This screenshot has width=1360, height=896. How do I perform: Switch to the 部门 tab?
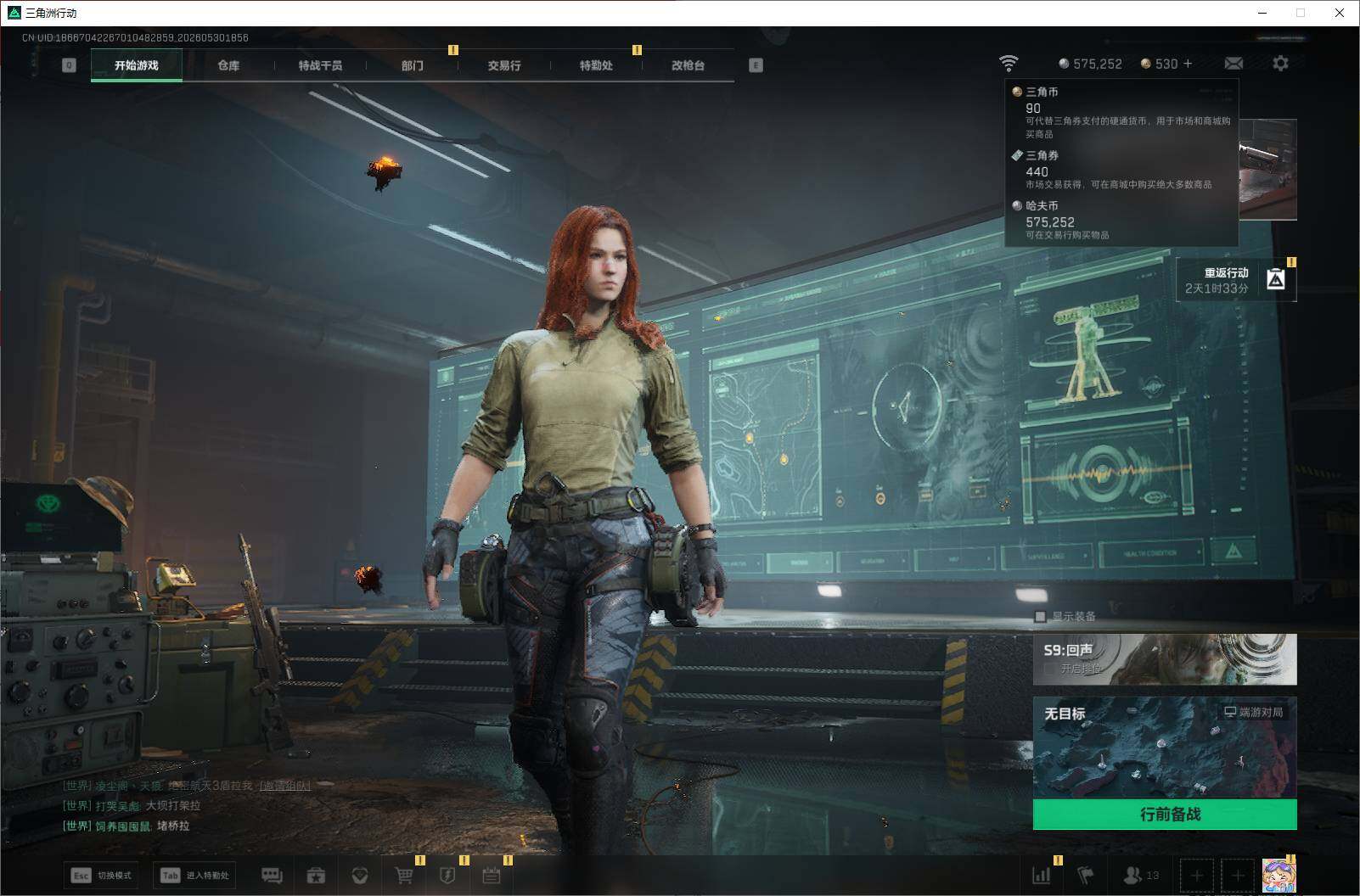(412, 65)
